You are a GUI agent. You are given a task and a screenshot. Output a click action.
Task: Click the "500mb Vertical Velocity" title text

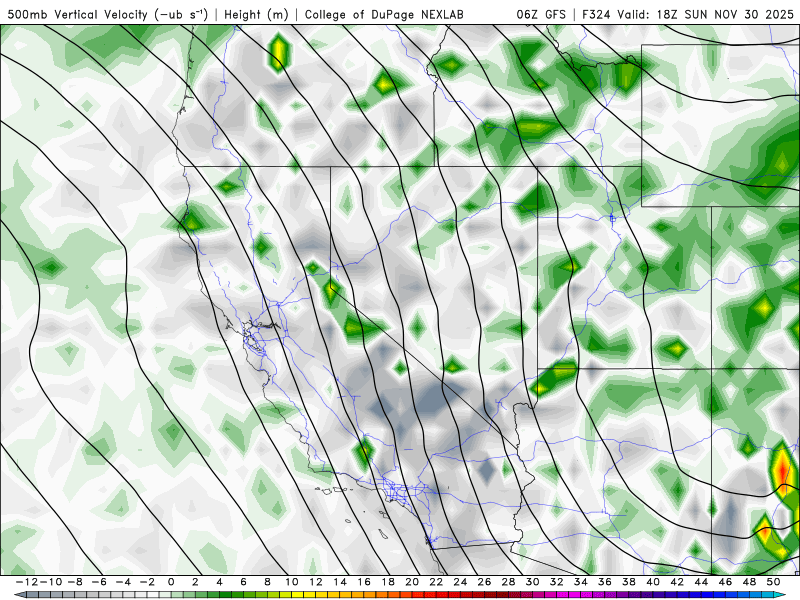coord(77,14)
